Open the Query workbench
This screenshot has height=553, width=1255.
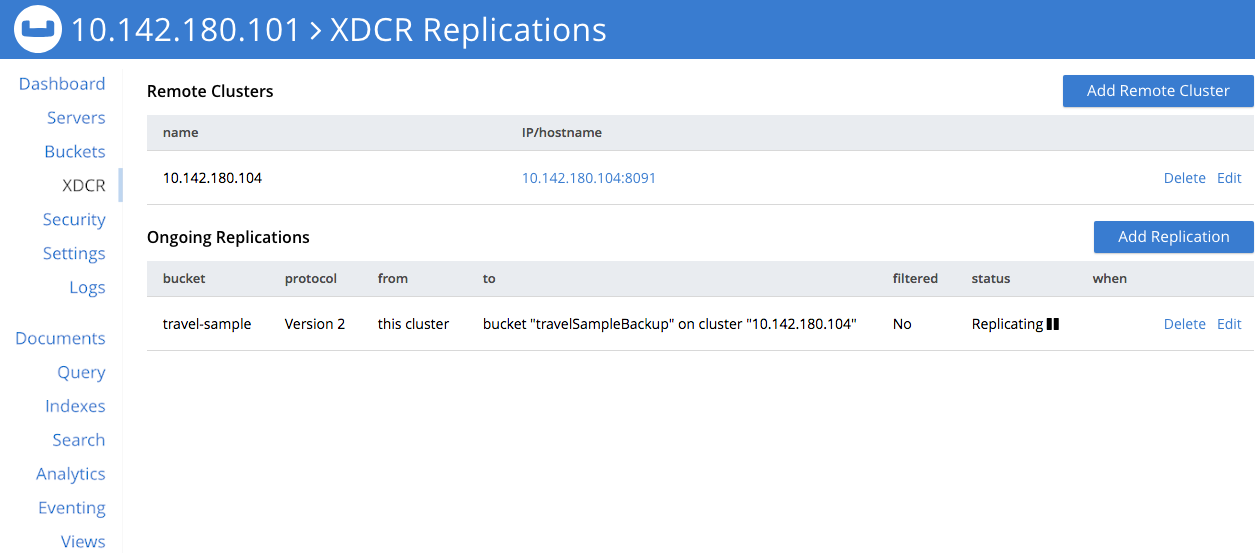(81, 373)
